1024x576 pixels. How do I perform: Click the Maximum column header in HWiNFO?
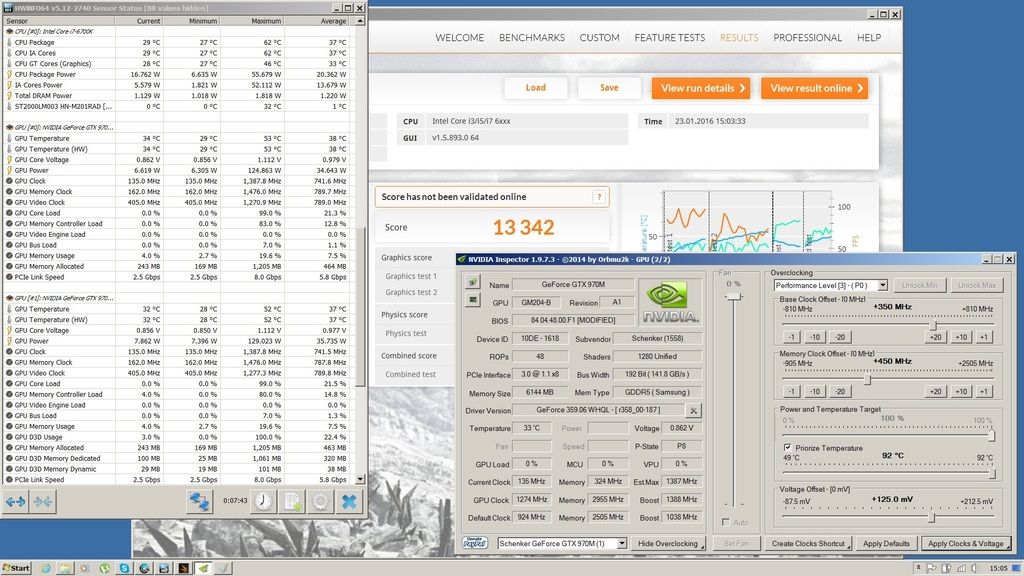coord(251,21)
